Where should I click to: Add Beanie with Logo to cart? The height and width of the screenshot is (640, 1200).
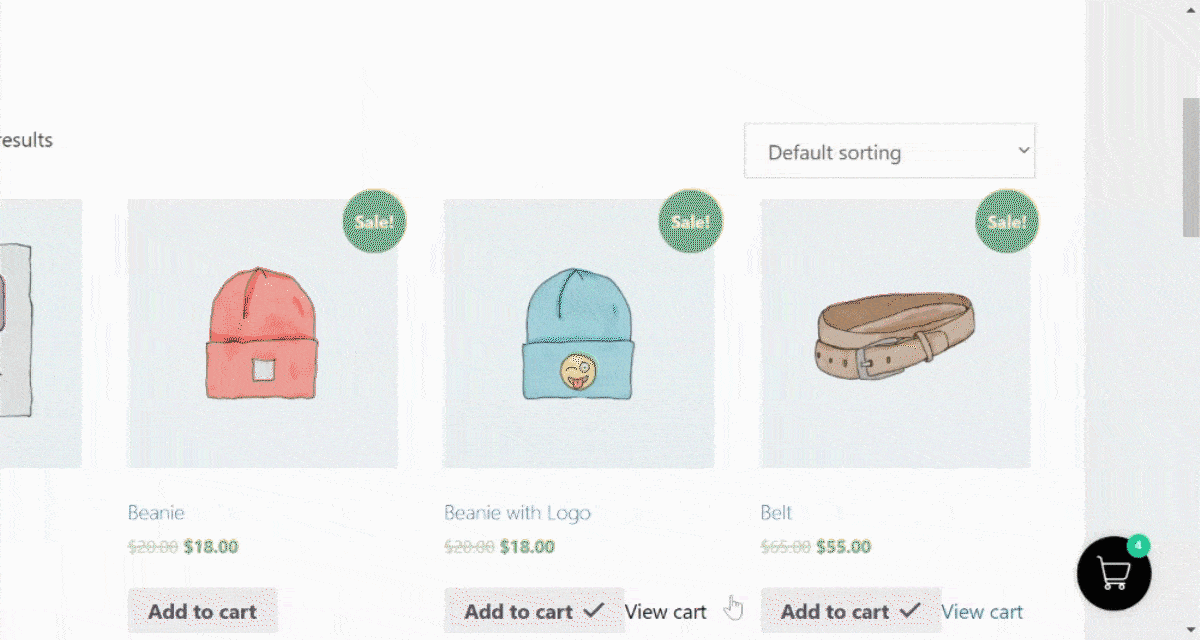pyautogui.click(x=534, y=610)
